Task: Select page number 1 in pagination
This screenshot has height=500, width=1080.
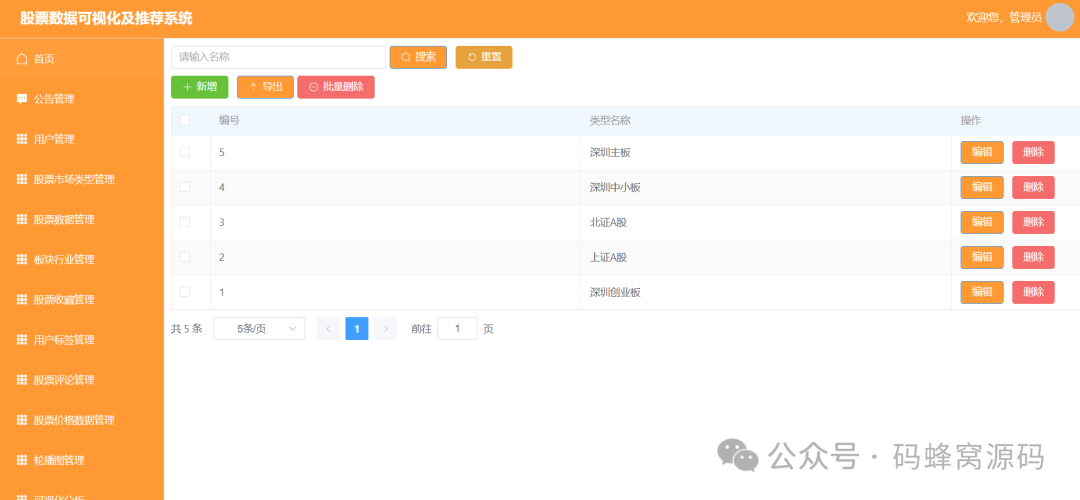Action: click(x=357, y=329)
